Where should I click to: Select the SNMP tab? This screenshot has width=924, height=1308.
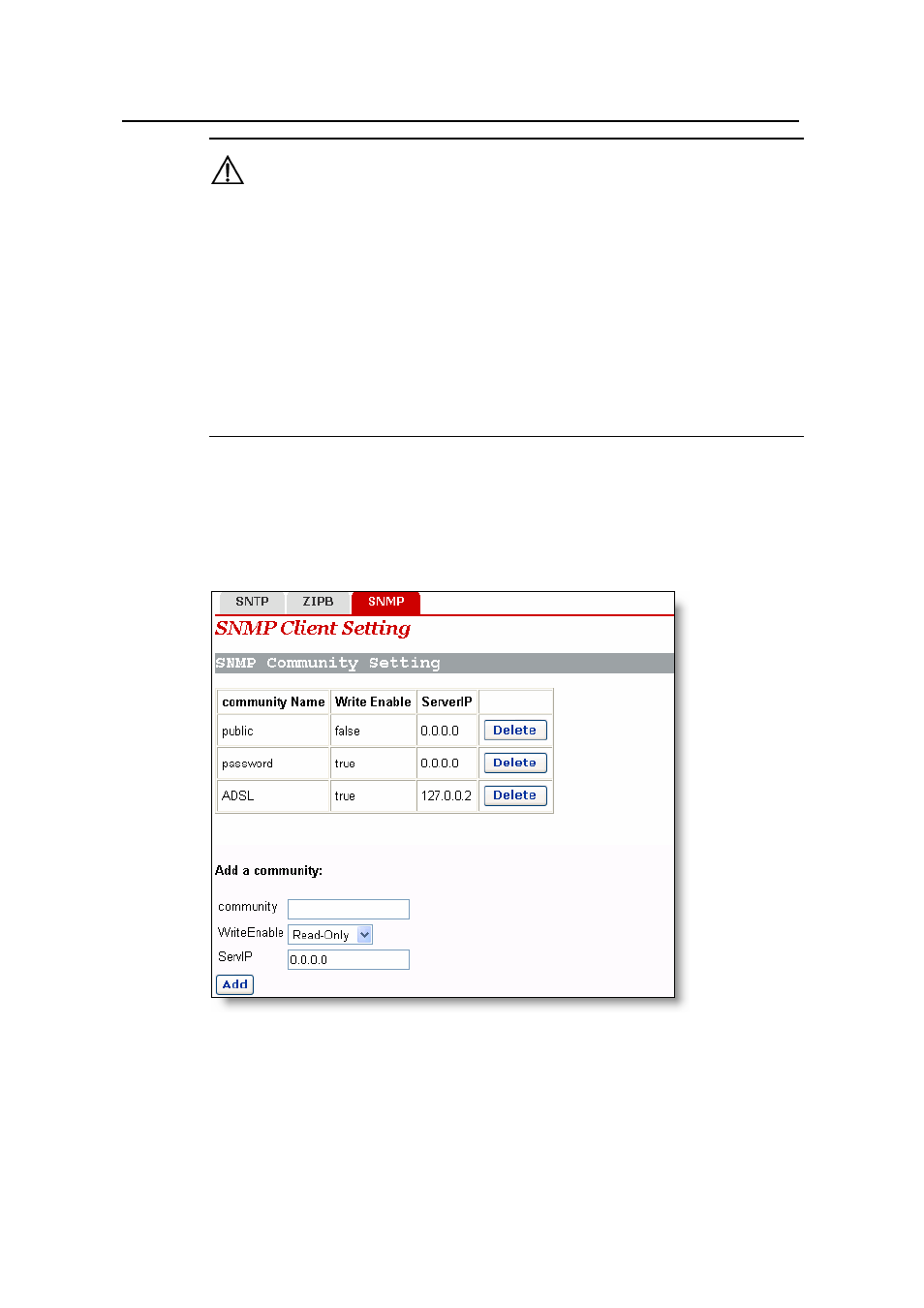click(385, 602)
